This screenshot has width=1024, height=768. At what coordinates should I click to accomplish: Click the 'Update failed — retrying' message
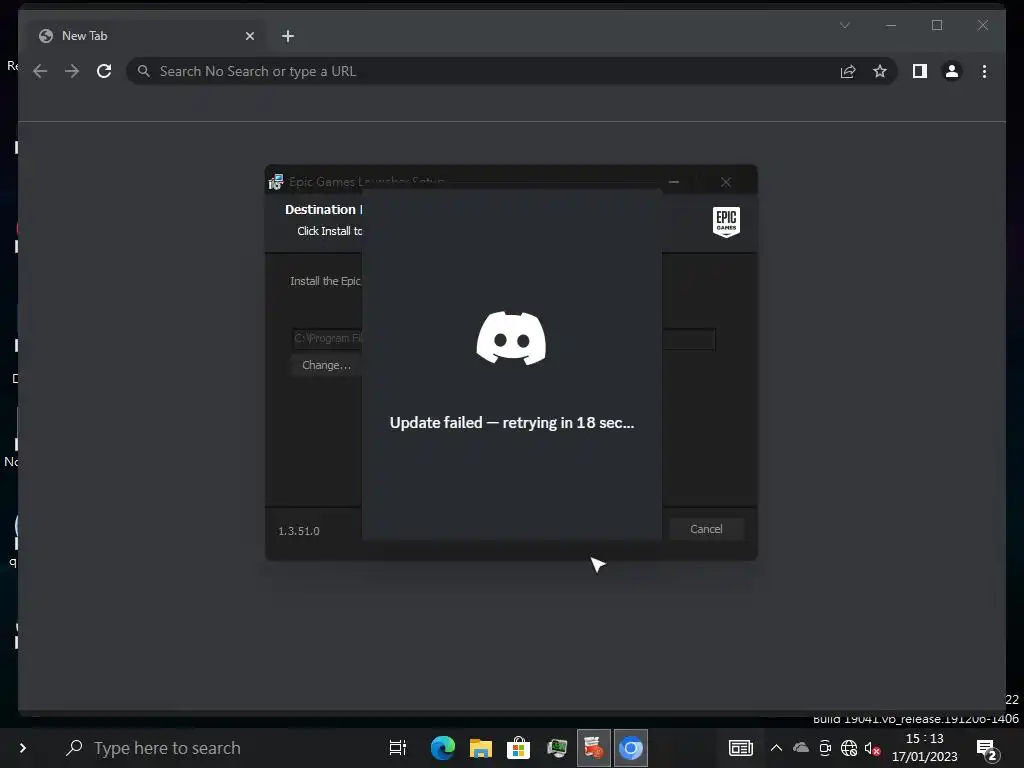pos(512,423)
